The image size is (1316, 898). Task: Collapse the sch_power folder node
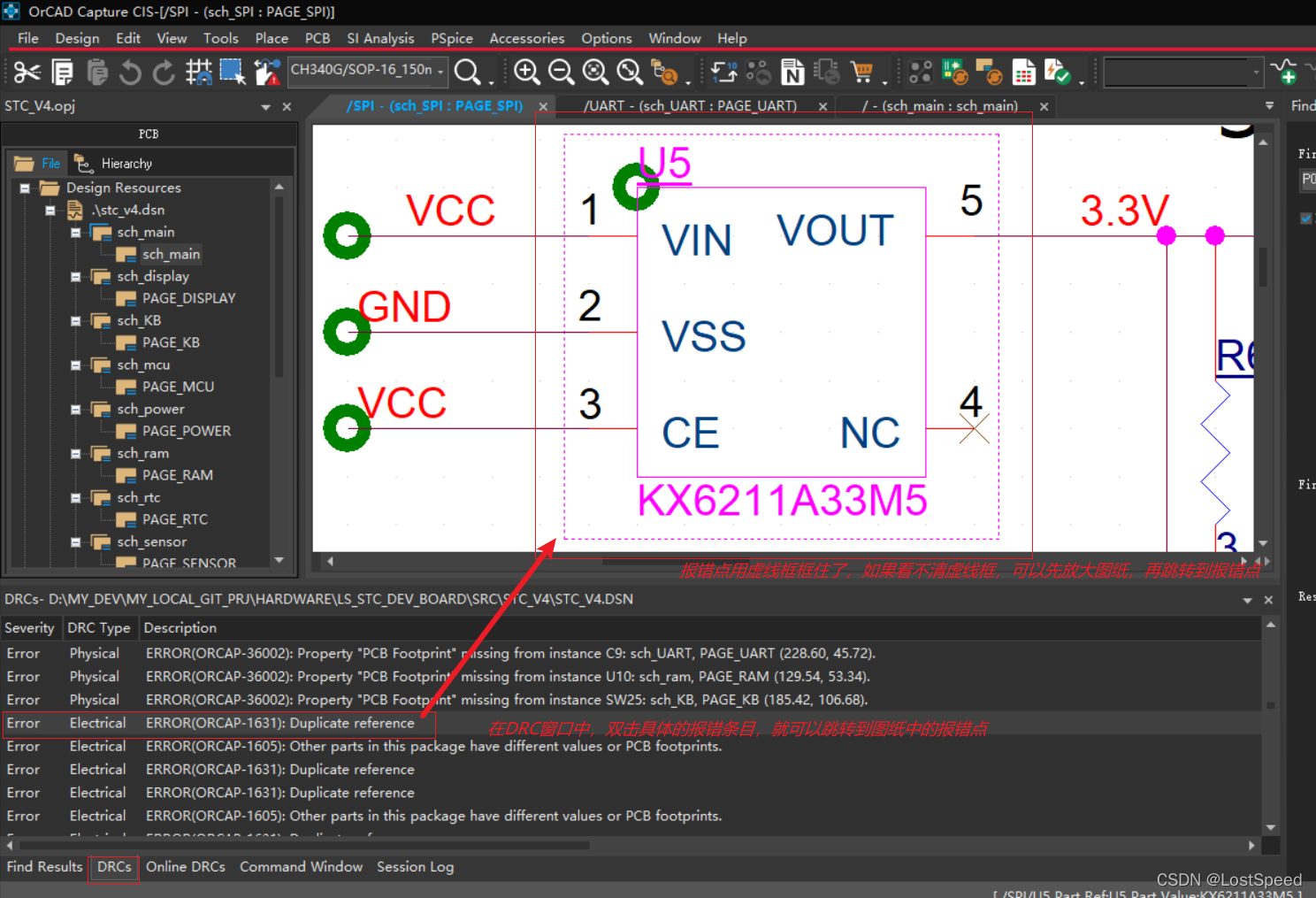tap(76, 410)
